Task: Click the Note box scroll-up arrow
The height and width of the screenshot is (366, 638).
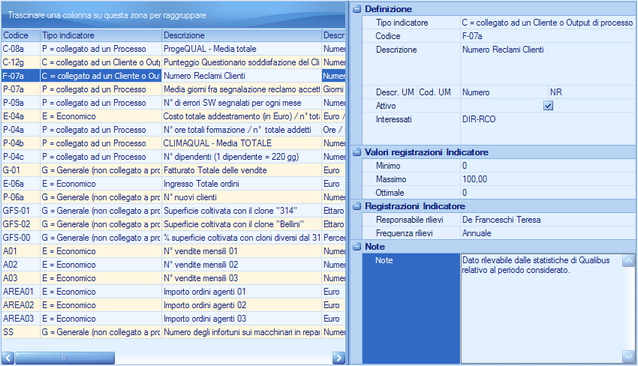Action: tap(628, 260)
